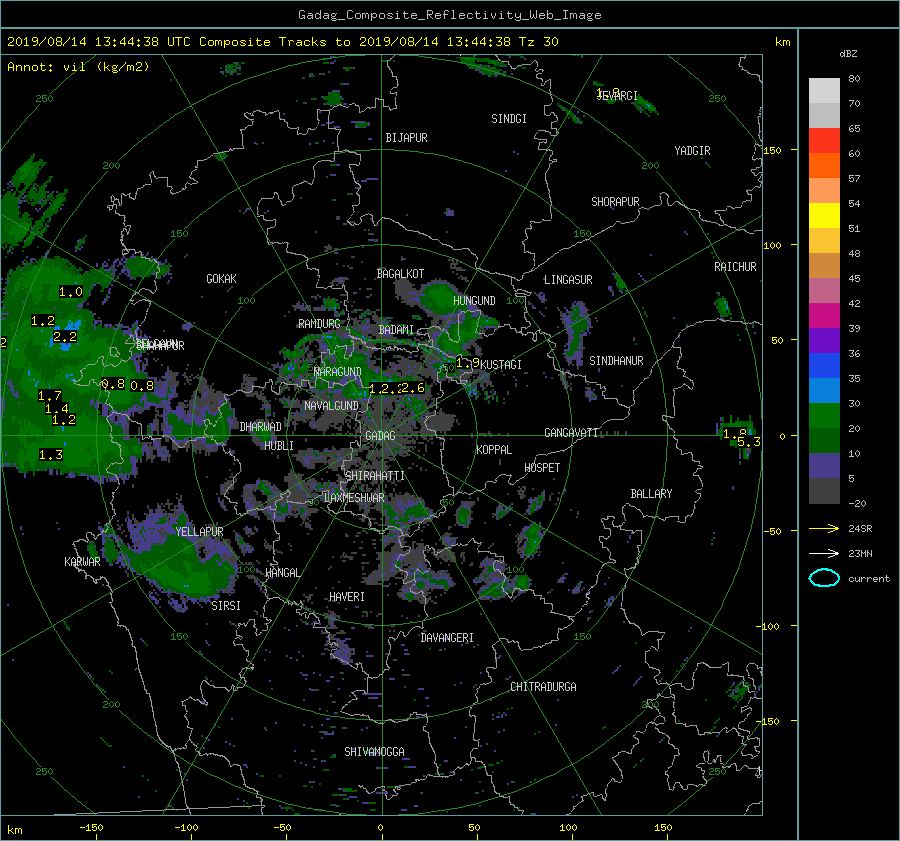Pick the dark grey -20 dBZ swatch
900x841 pixels.
click(824, 491)
